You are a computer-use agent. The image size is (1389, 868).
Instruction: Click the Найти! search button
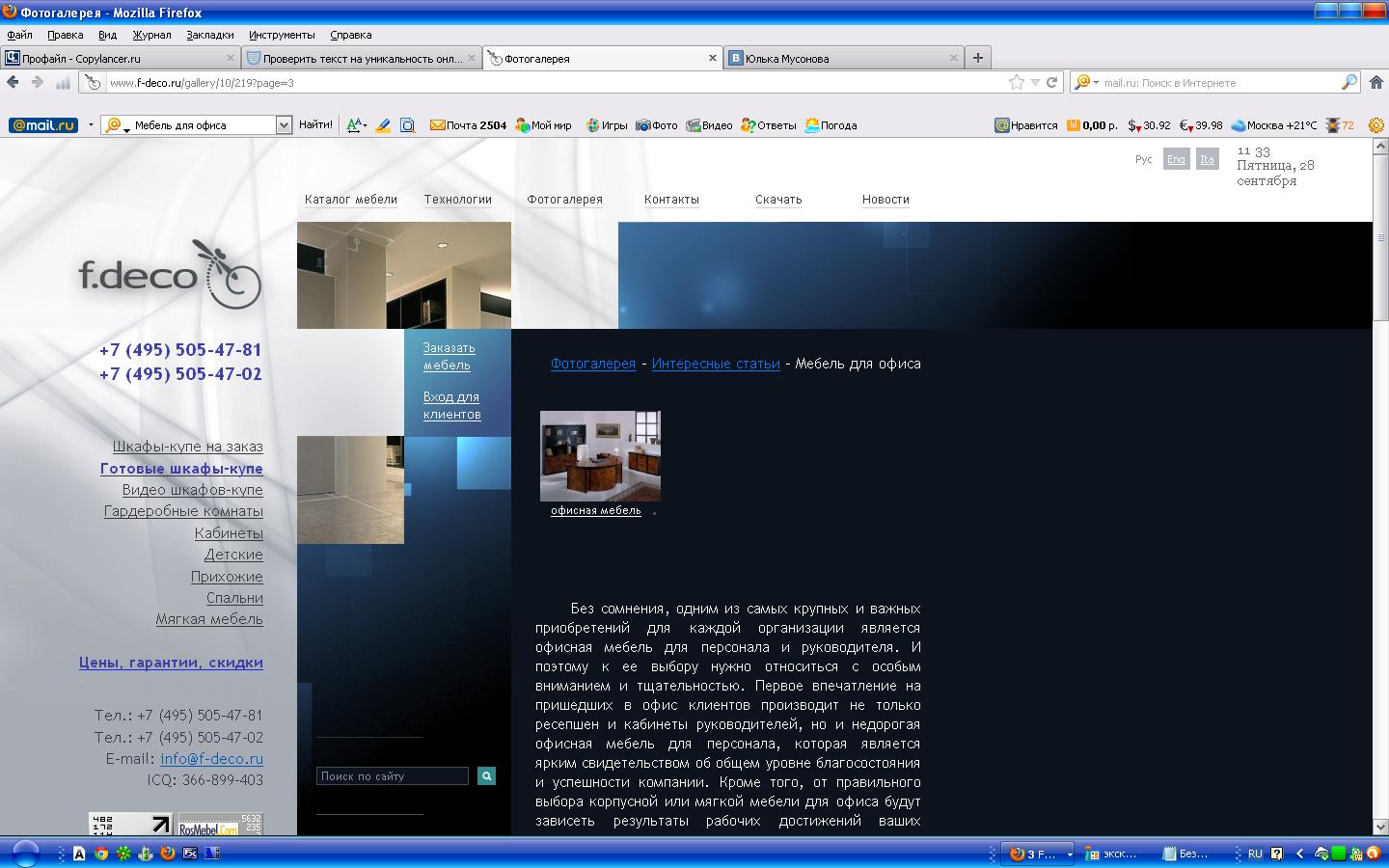click(x=315, y=125)
